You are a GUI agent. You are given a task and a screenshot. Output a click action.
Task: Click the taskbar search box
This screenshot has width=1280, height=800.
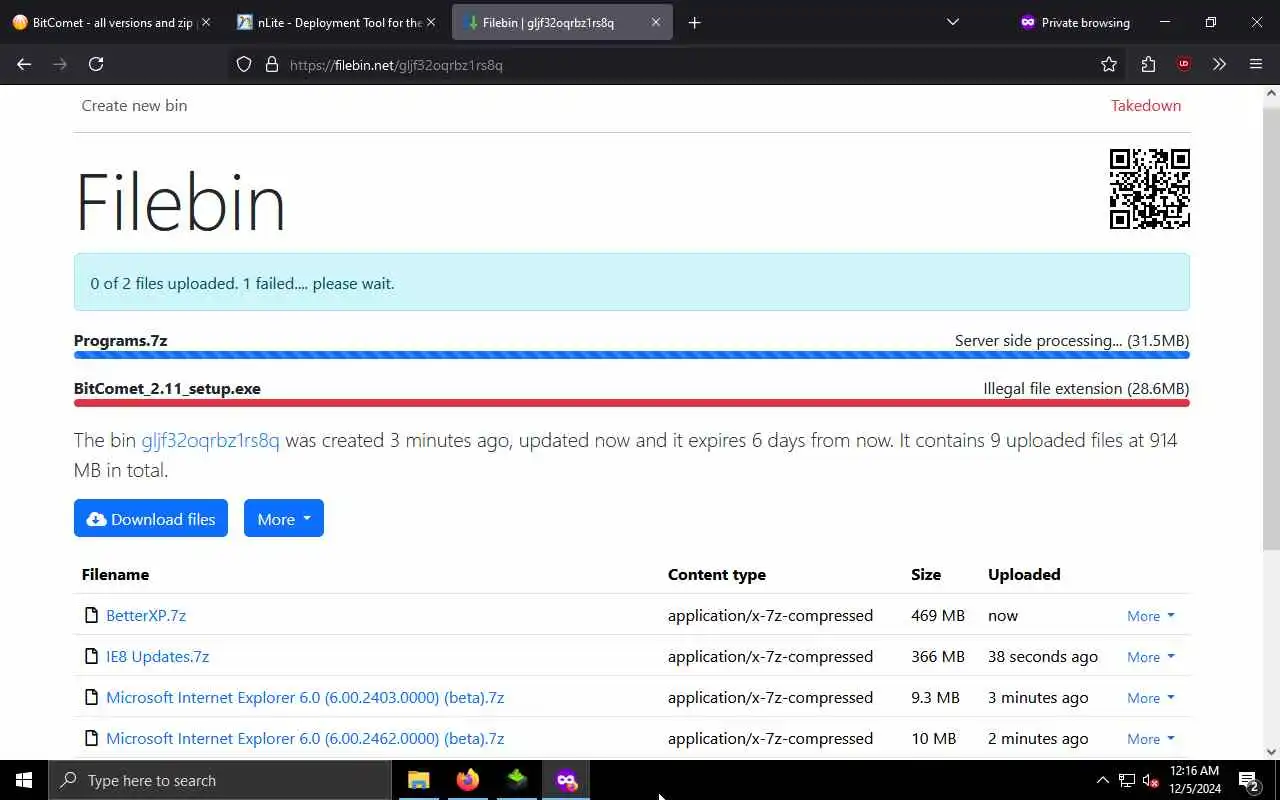click(x=220, y=780)
